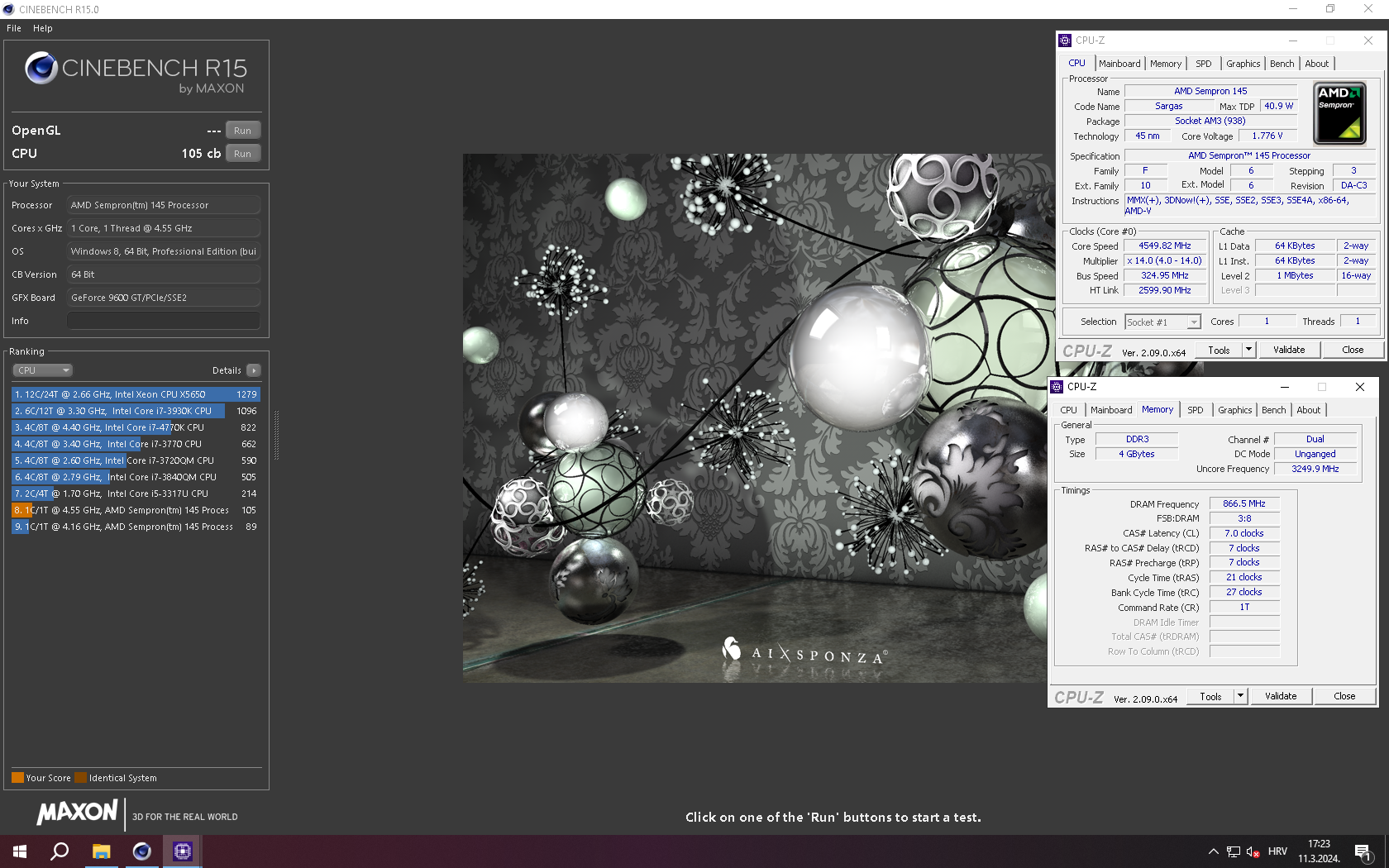Click Close button in upper CPU-Z
This screenshot has width=1389, height=868.
1353,351
